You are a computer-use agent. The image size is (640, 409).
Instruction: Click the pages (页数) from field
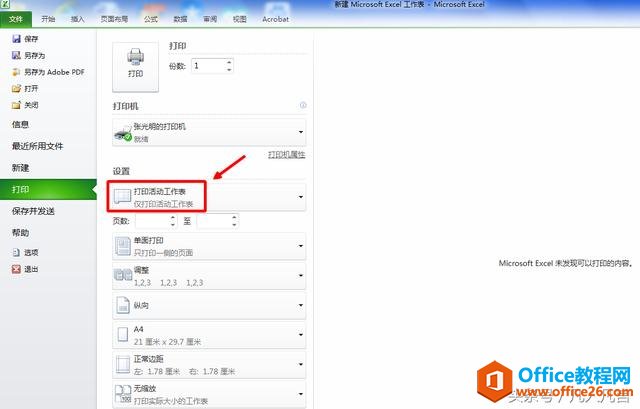coord(152,221)
